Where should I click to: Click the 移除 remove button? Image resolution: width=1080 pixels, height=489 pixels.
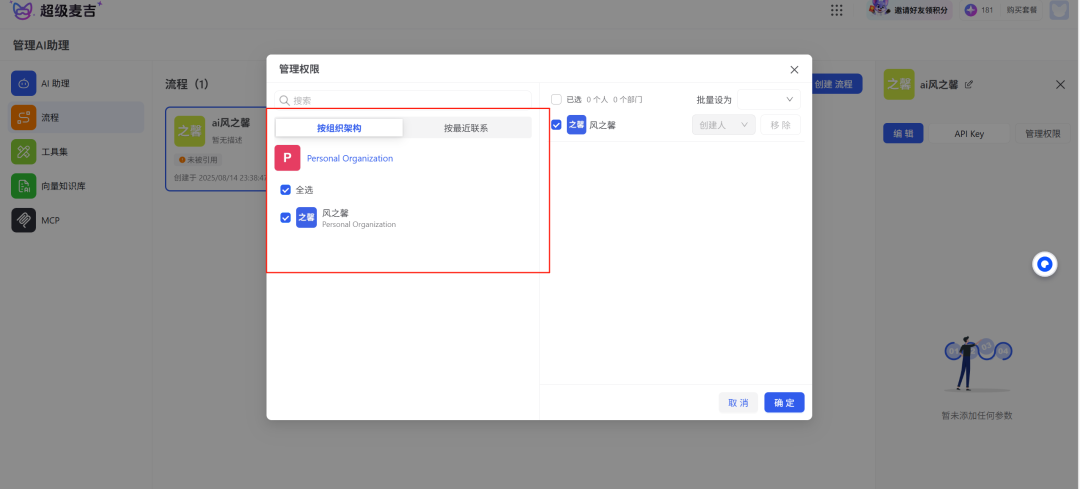780,125
